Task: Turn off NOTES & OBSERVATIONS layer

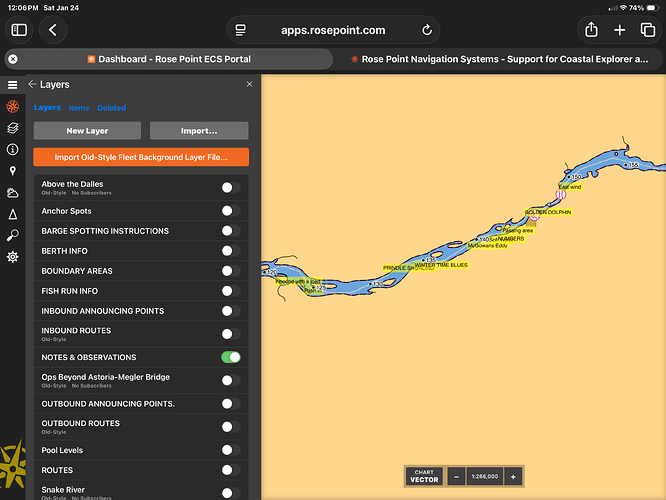Action: coord(231,357)
